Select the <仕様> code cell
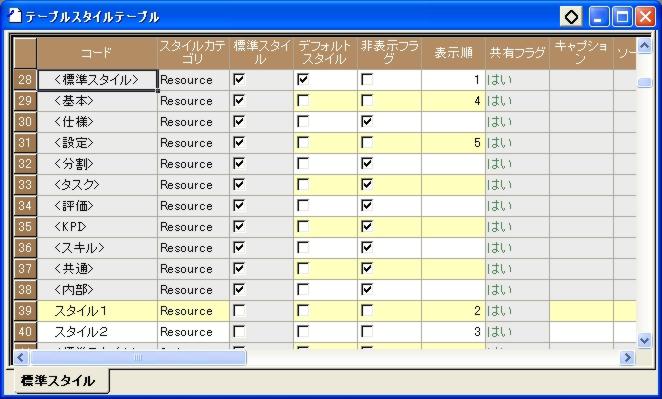662x399 pixels. [x=97, y=122]
